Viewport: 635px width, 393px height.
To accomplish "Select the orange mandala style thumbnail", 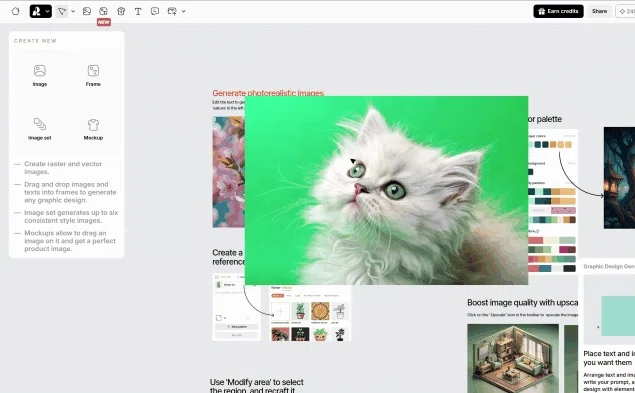I will 320,312.
